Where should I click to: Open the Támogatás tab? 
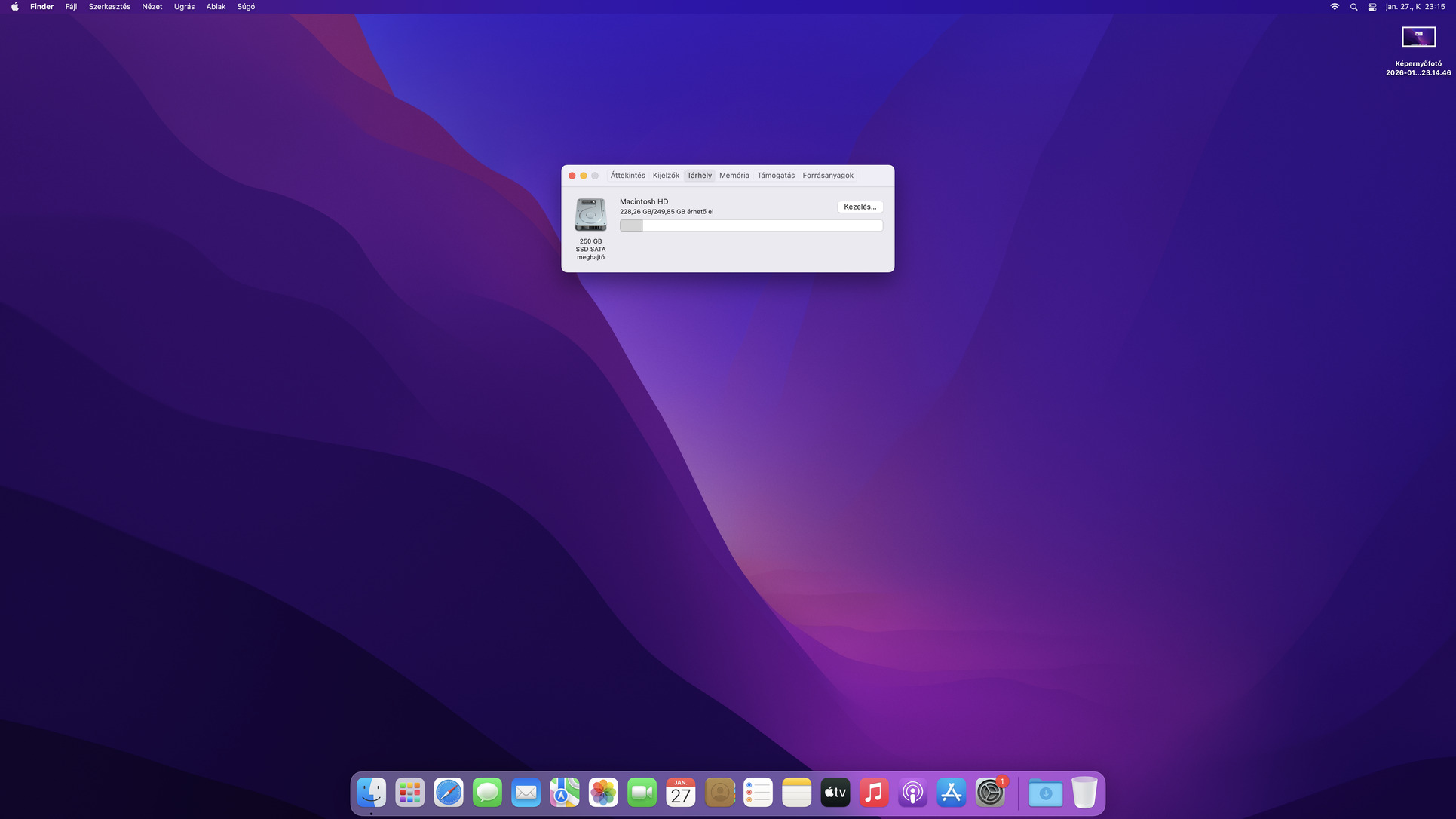click(775, 176)
